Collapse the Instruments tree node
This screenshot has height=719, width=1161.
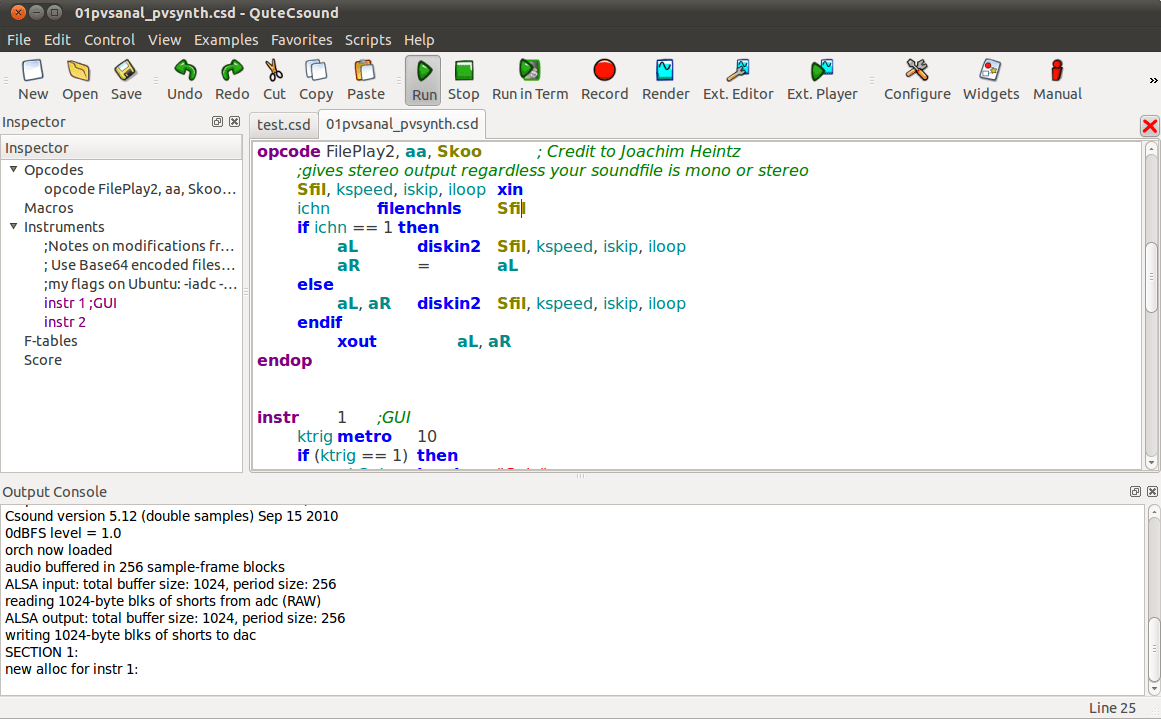tap(13, 227)
